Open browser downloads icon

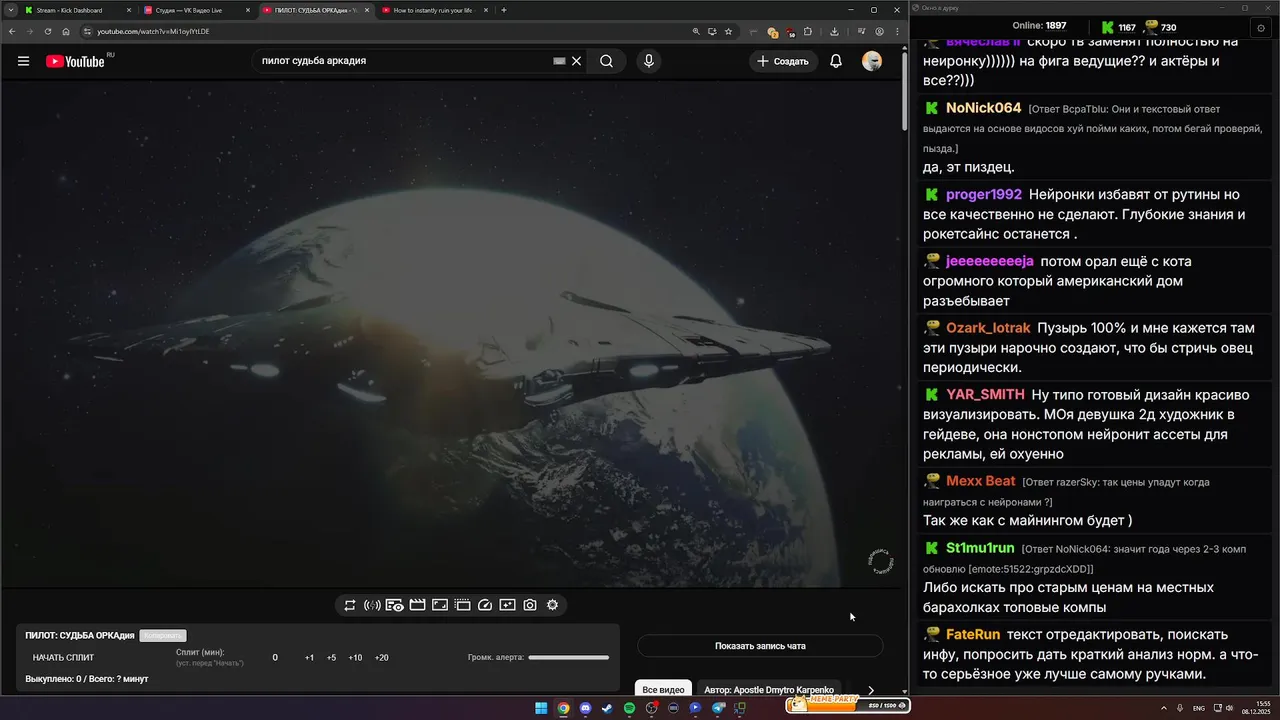[x=834, y=31]
